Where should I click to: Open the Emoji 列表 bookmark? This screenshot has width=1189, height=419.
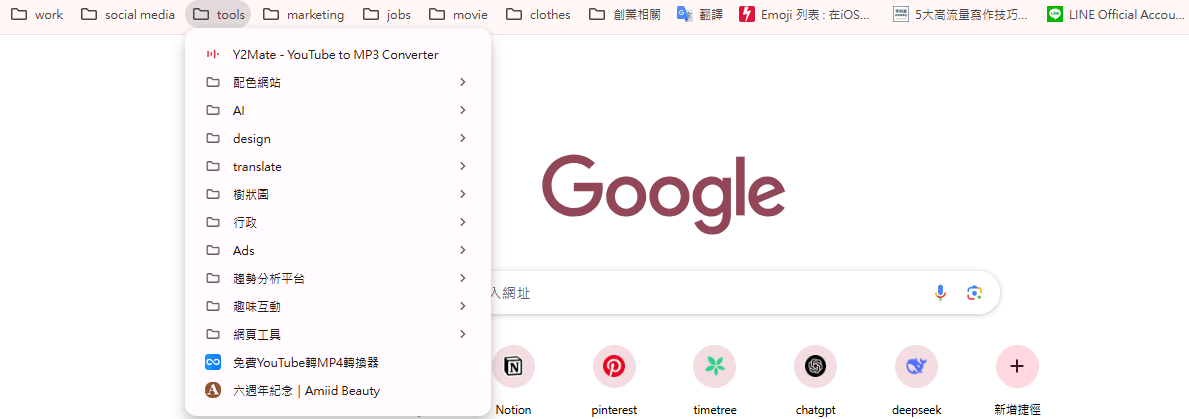pos(805,14)
